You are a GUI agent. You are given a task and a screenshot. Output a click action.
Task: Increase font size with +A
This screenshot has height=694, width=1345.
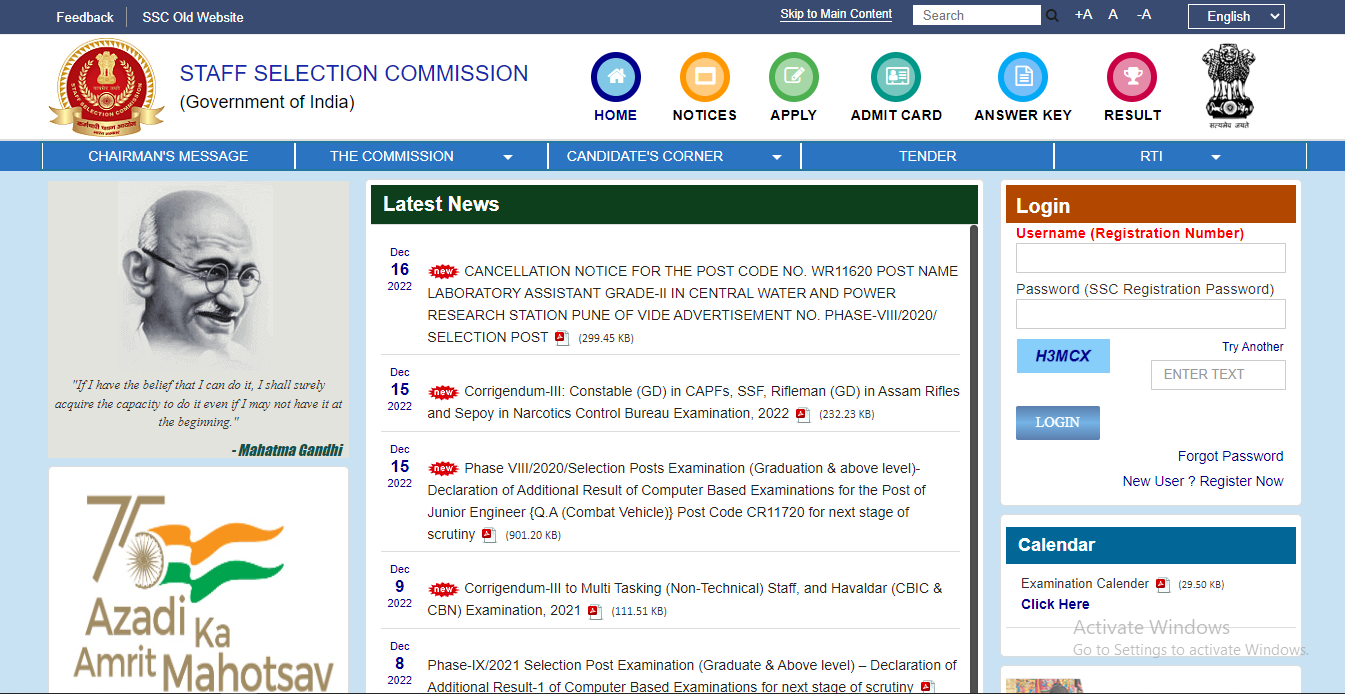[x=1084, y=15]
